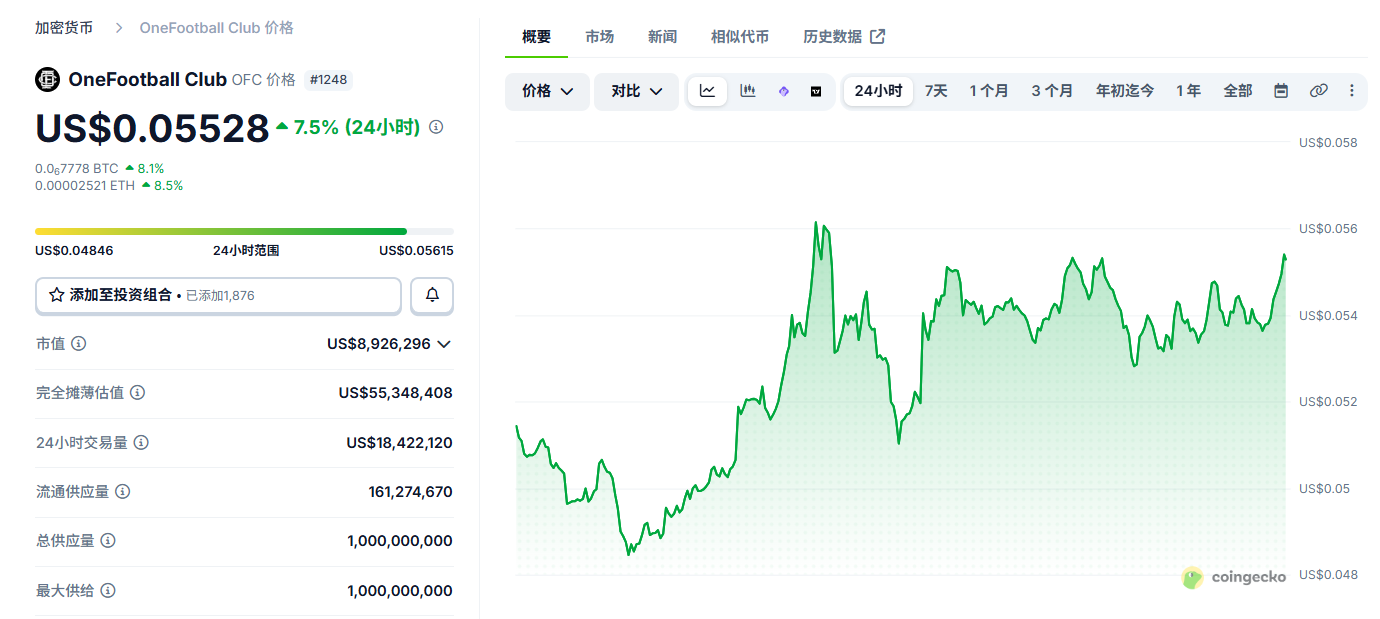Click external link icon beside 历史数据
Screen dimensions: 1380x619
pos(878,36)
